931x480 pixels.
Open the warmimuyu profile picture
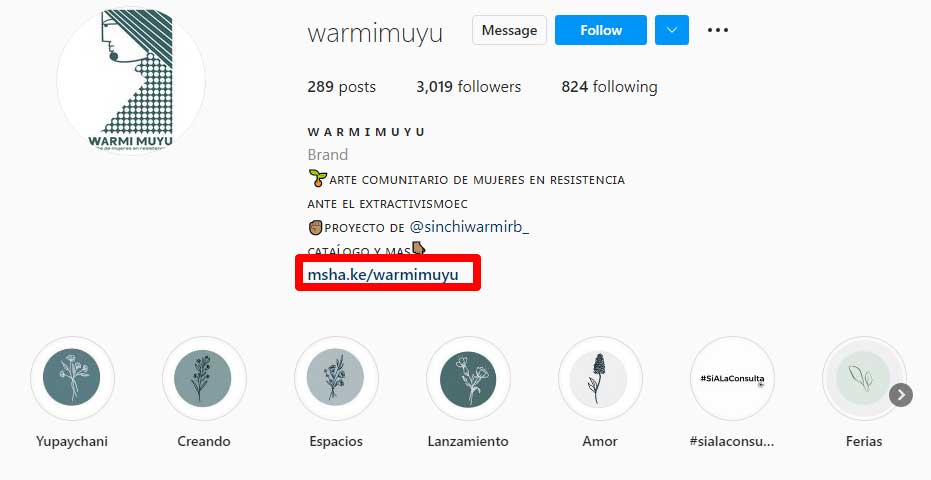[x=131, y=81]
